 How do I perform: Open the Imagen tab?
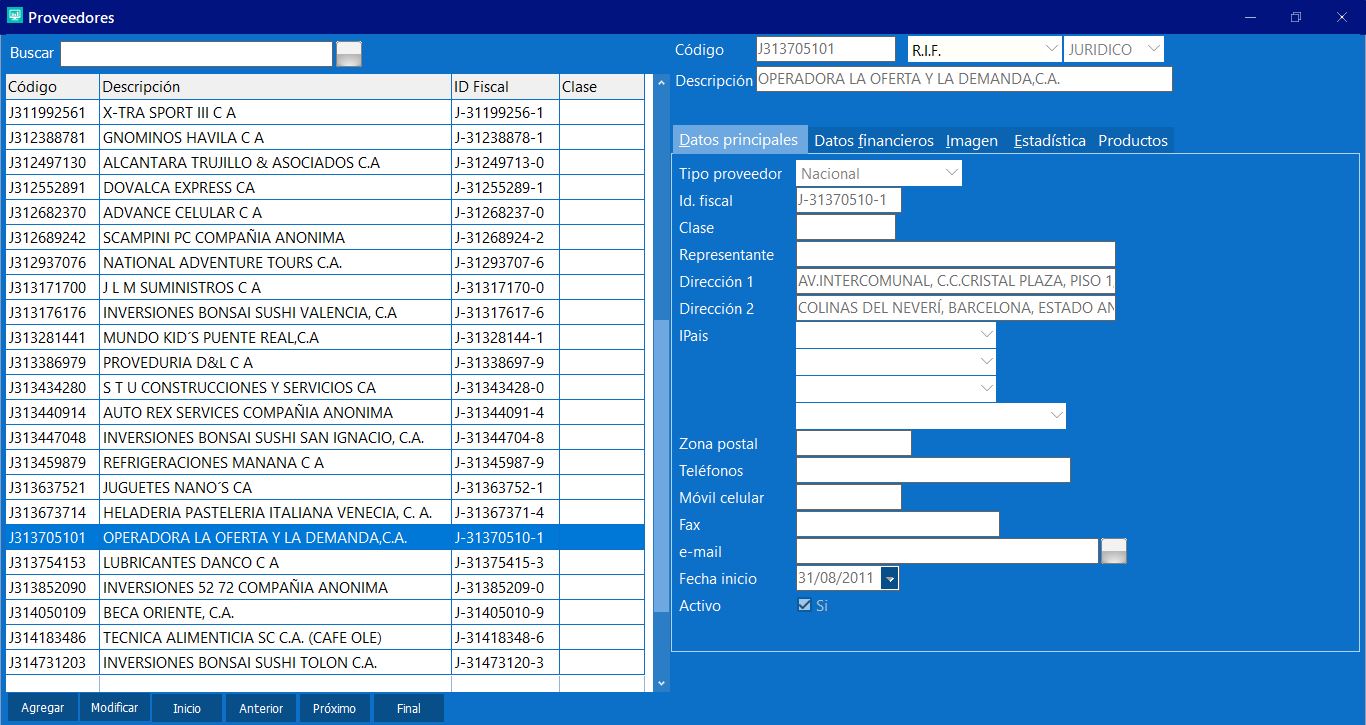(x=972, y=140)
